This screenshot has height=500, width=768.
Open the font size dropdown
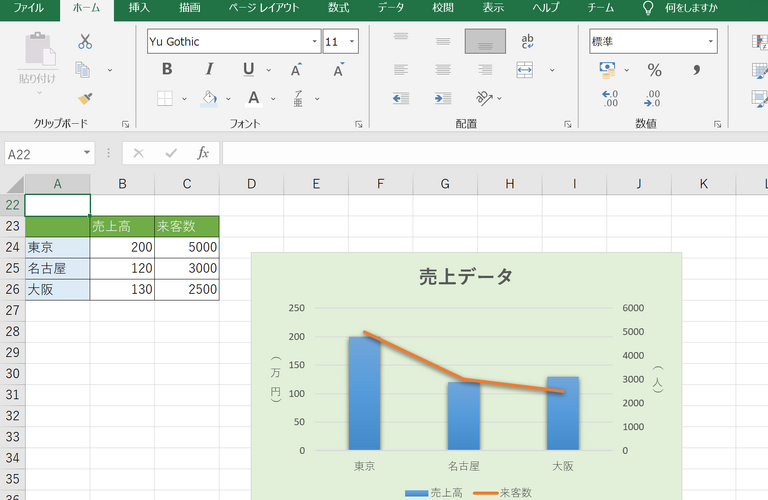[x=352, y=41]
